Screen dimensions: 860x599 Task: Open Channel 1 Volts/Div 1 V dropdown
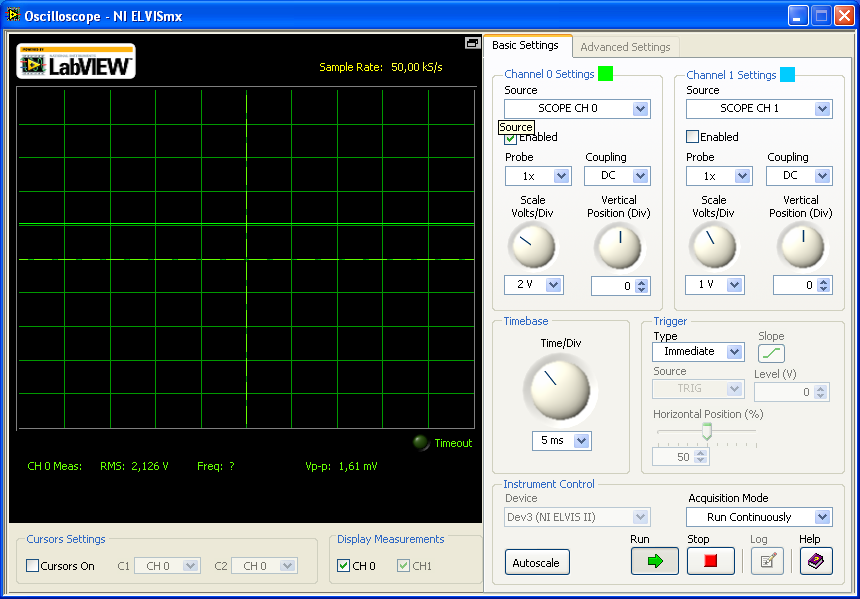(715, 285)
